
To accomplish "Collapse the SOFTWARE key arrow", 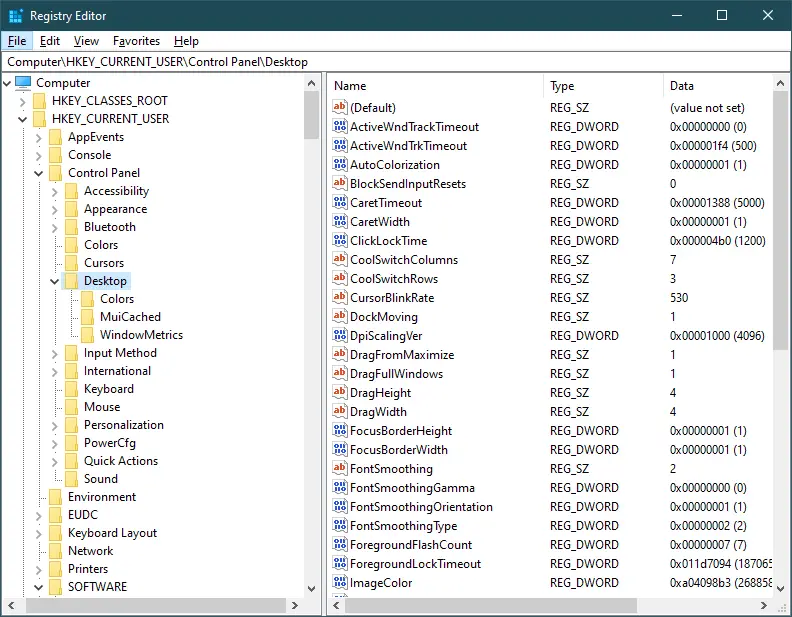I will point(38,587).
